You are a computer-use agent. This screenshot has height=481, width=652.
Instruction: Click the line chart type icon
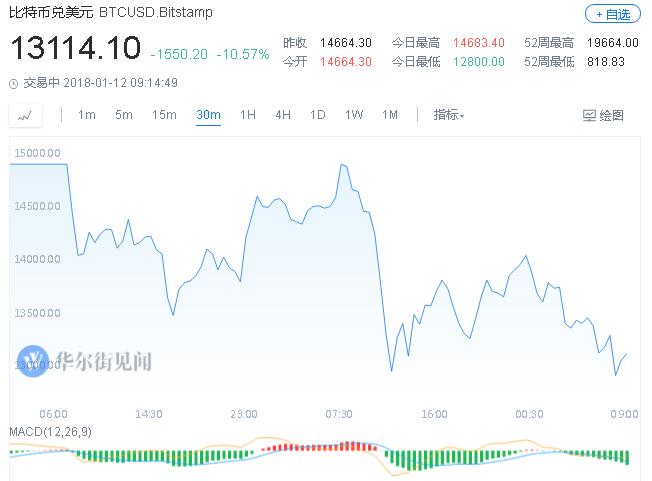[24, 115]
